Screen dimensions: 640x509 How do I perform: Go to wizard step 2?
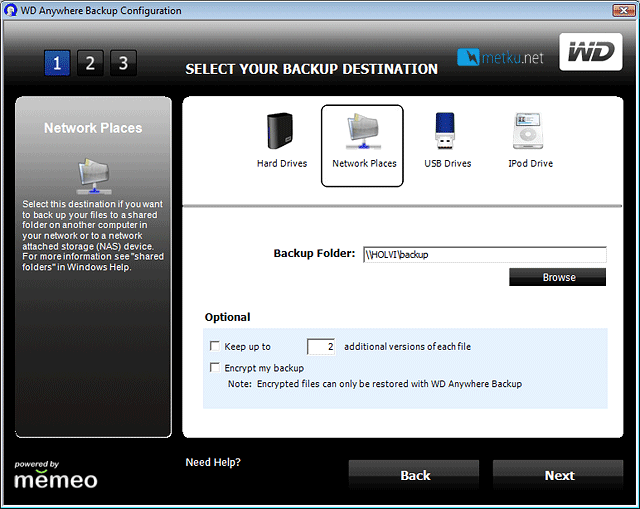[90, 63]
